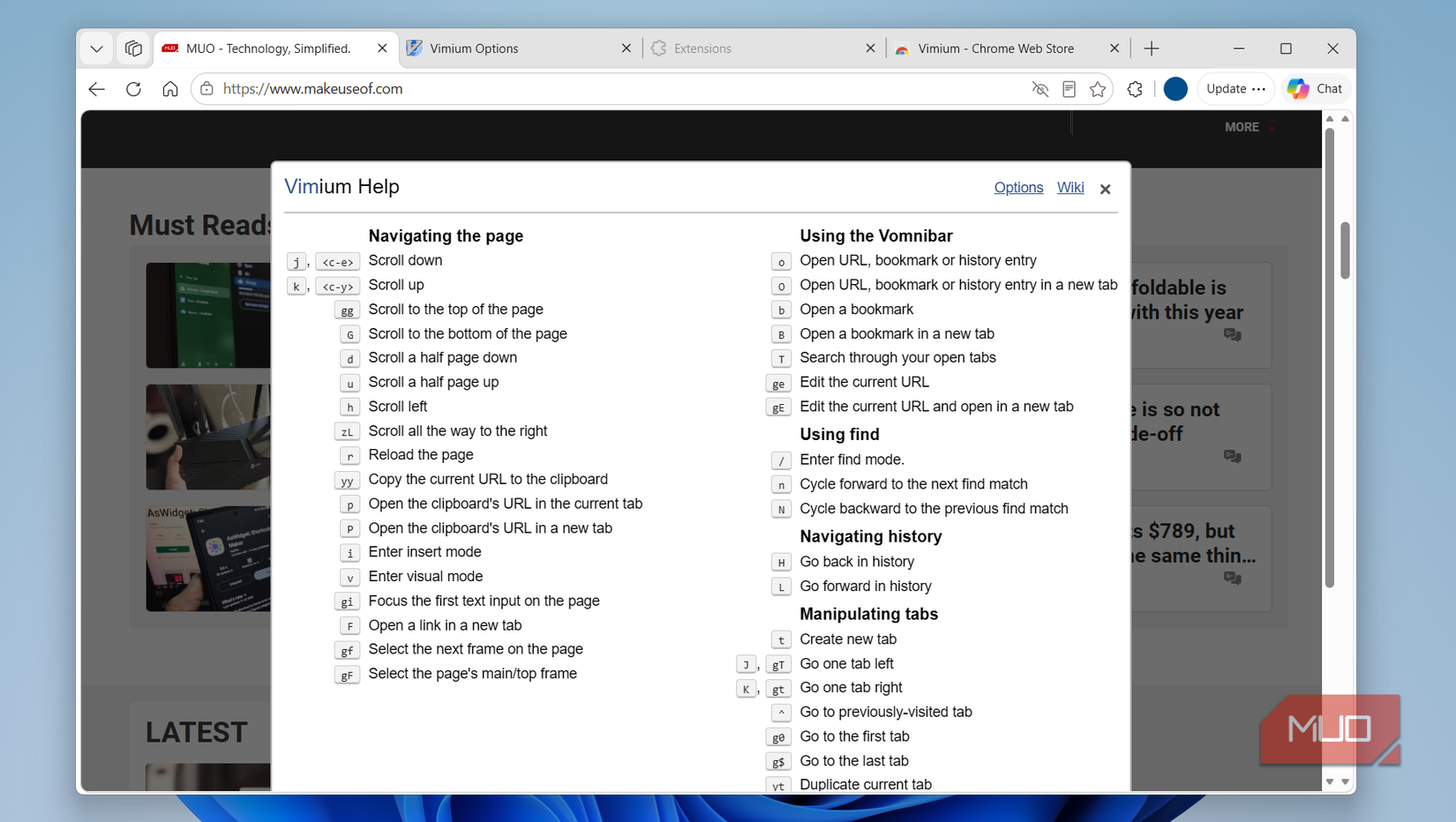The height and width of the screenshot is (822, 1456).
Task: Switch to the Extensions tab
Action: tap(763, 49)
